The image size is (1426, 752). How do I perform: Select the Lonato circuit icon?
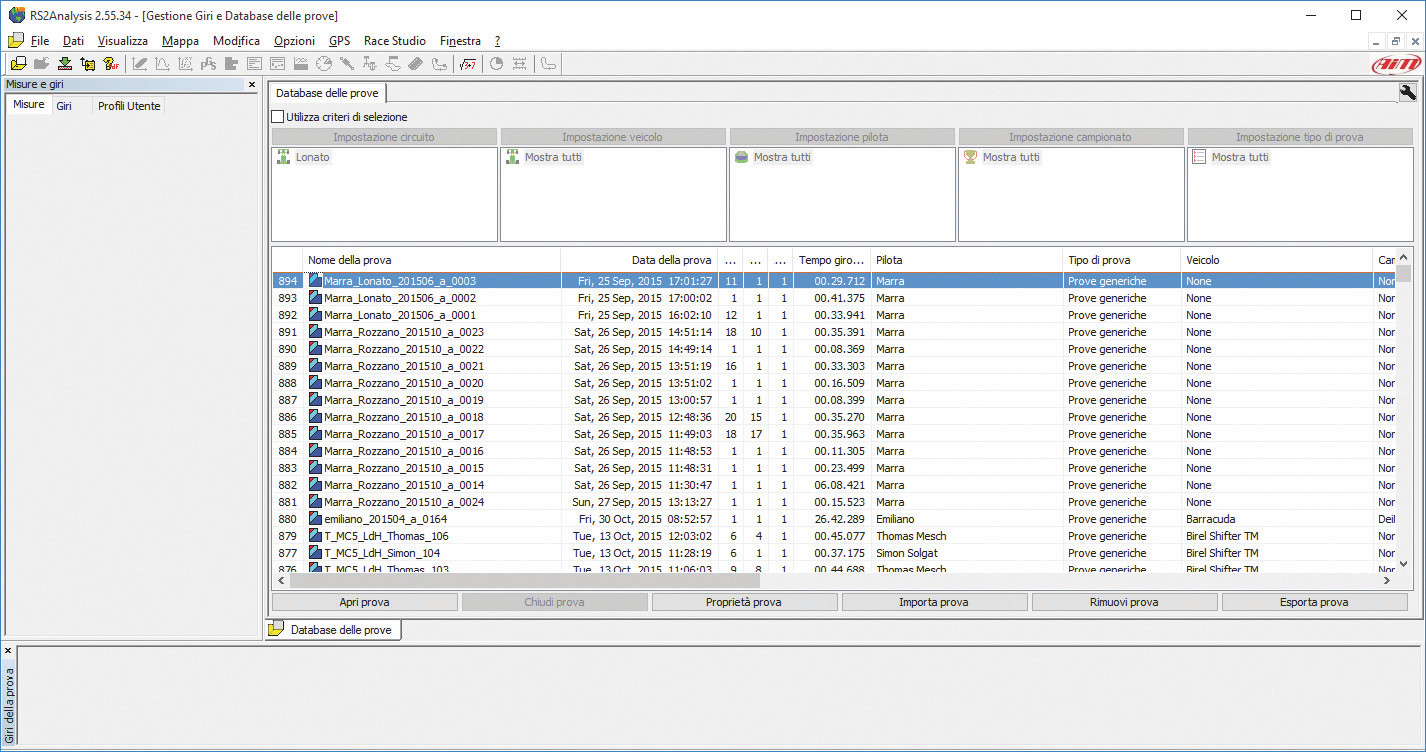284,157
